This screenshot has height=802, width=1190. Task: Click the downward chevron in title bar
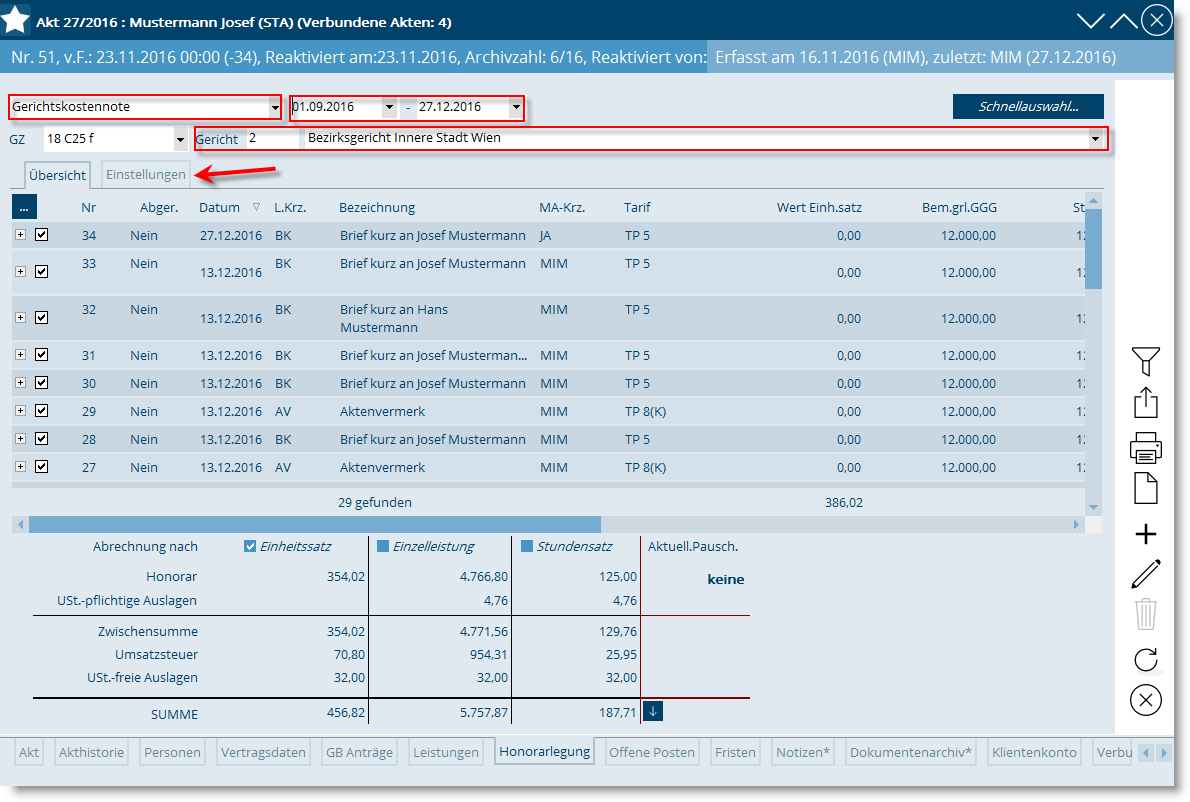pyautogui.click(x=1091, y=21)
